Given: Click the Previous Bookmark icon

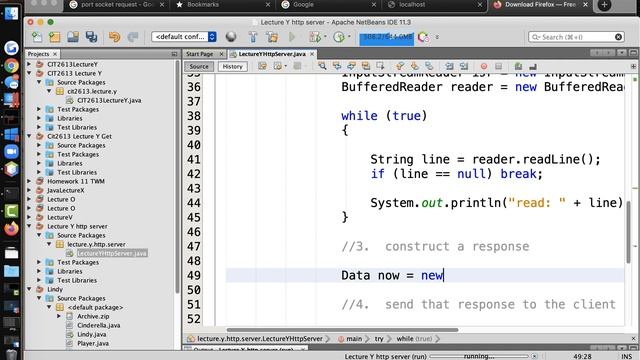Looking at the screenshot, I should point(400,66).
